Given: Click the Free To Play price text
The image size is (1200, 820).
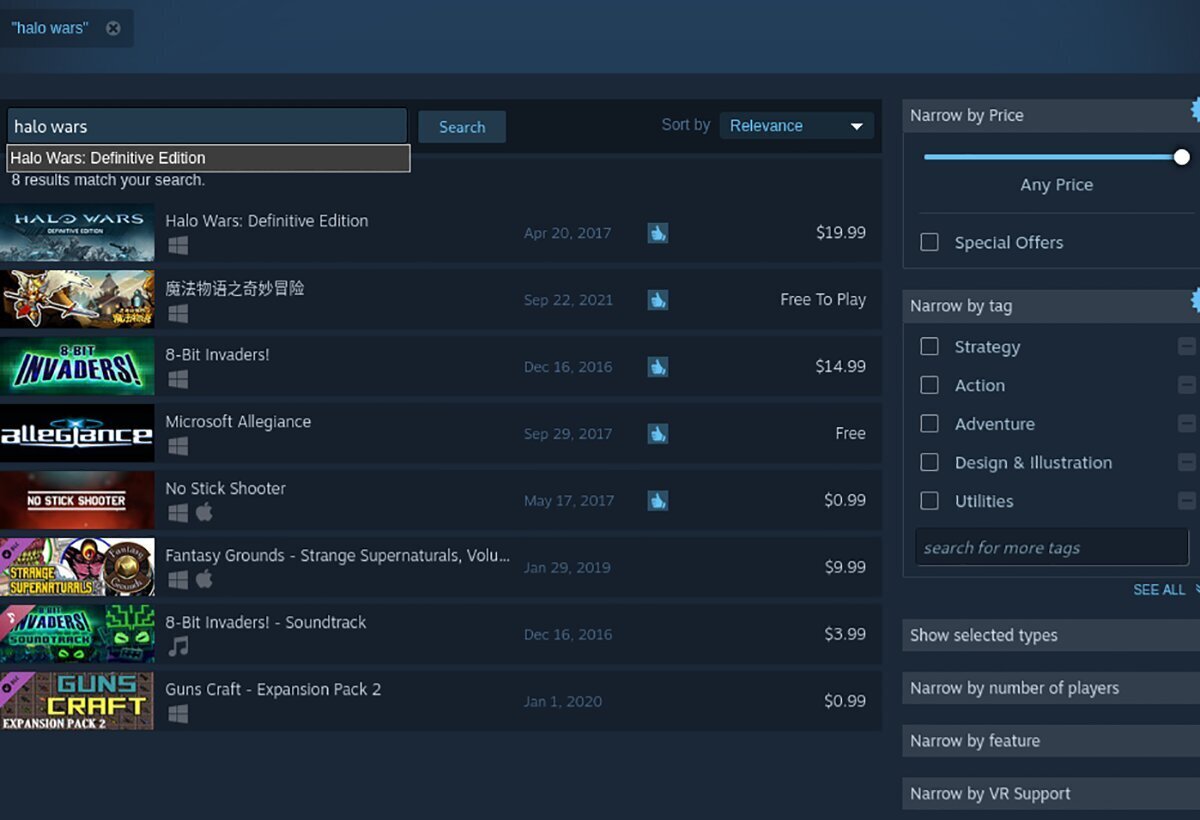Looking at the screenshot, I should pyautogui.click(x=823, y=299).
